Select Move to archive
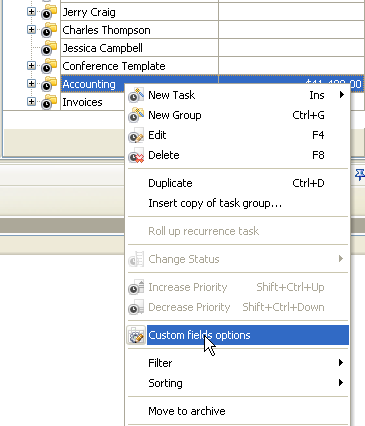The width and height of the screenshot is (365, 426). tap(238, 411)
